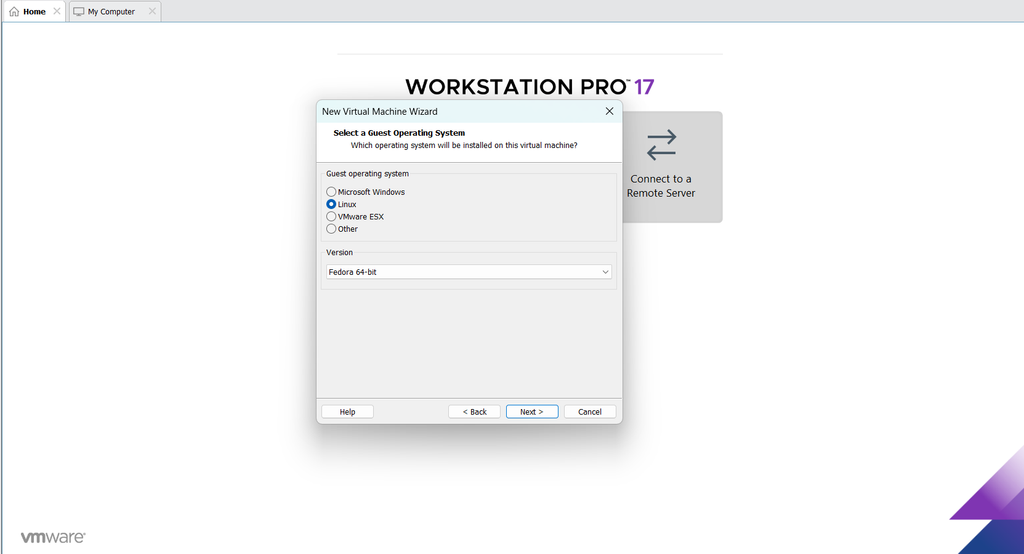Choose VMware ESX as guest OS

[331, 217]
